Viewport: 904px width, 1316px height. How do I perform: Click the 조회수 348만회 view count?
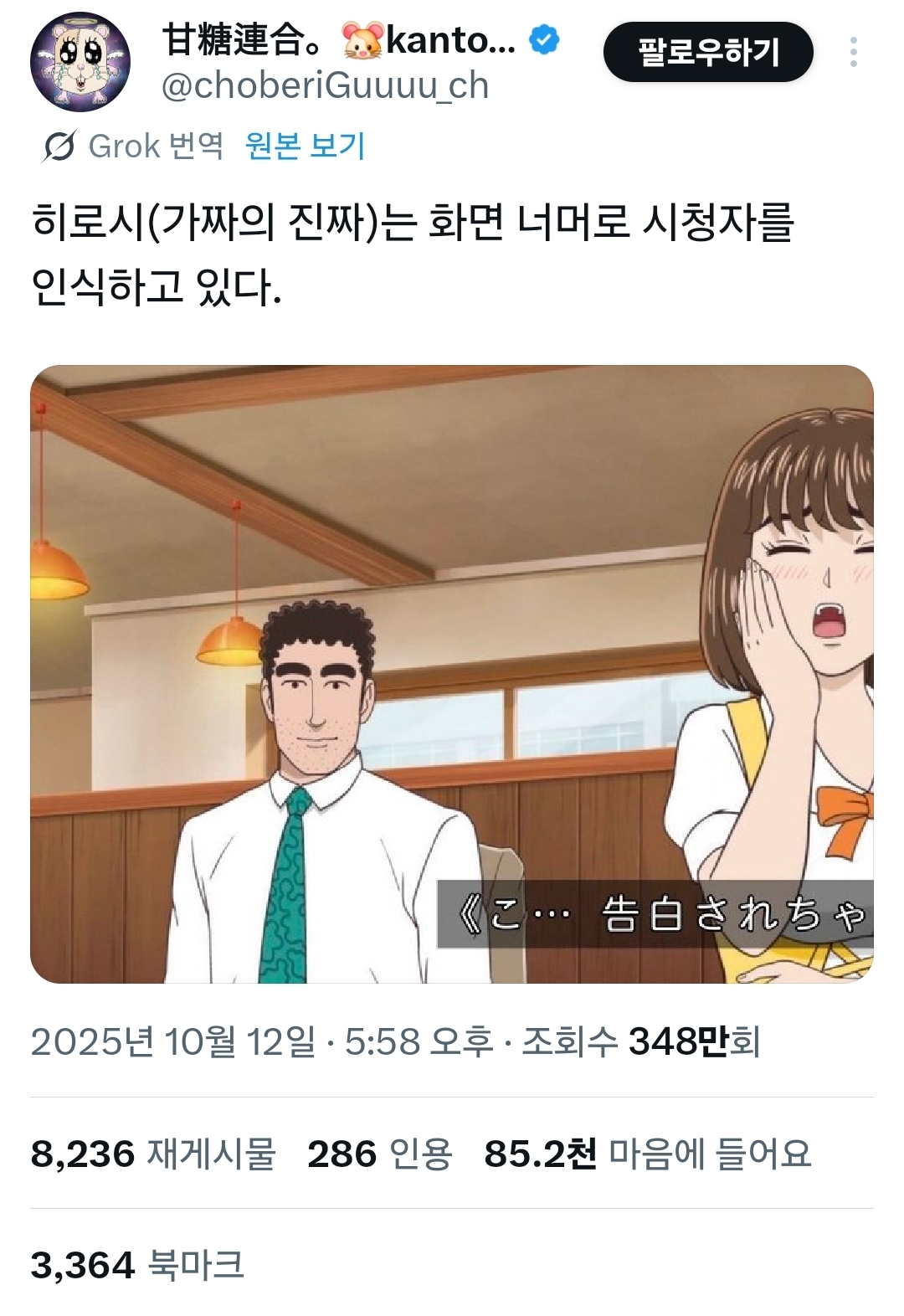click(x=641, y=1042)
